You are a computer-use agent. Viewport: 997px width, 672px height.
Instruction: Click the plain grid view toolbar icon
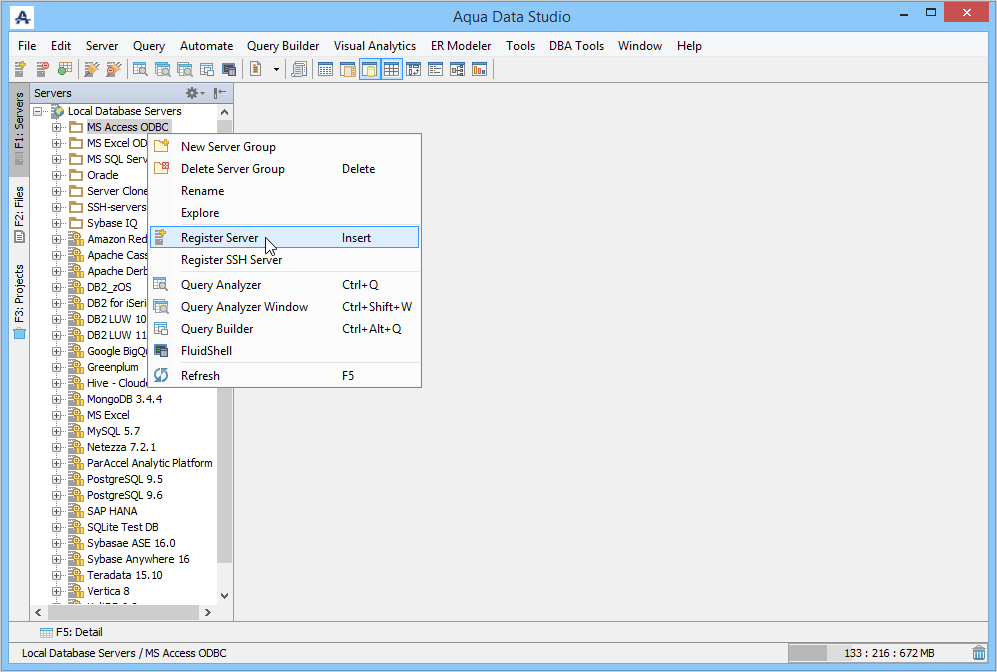tap(325, 69)
